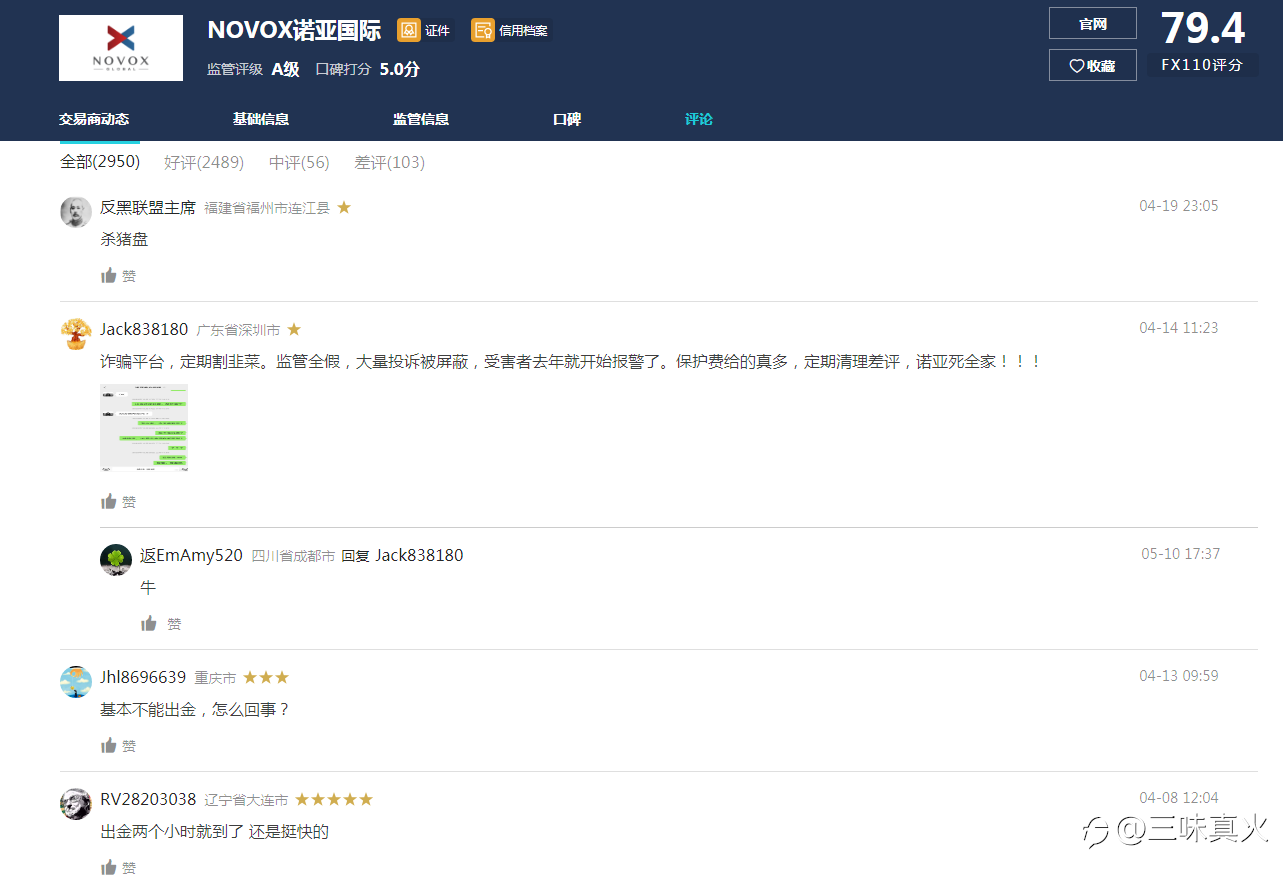Click the comment text 杀猪盘
Image resolution: width=1283 pixels, height=881 pixels.
tap(124, 240)
